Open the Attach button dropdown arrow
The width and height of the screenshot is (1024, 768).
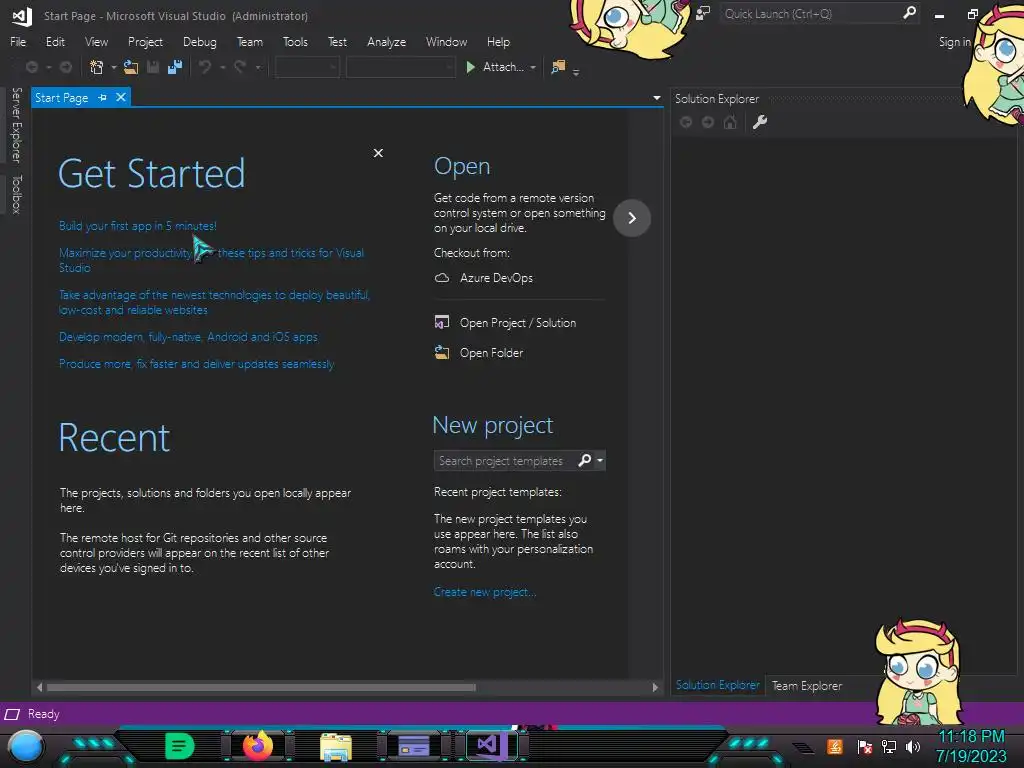coord(533,67)
